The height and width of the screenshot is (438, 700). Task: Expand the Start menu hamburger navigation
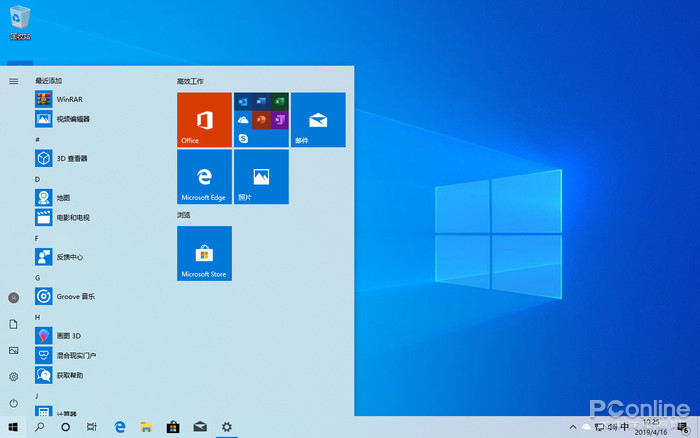(13, 81)
